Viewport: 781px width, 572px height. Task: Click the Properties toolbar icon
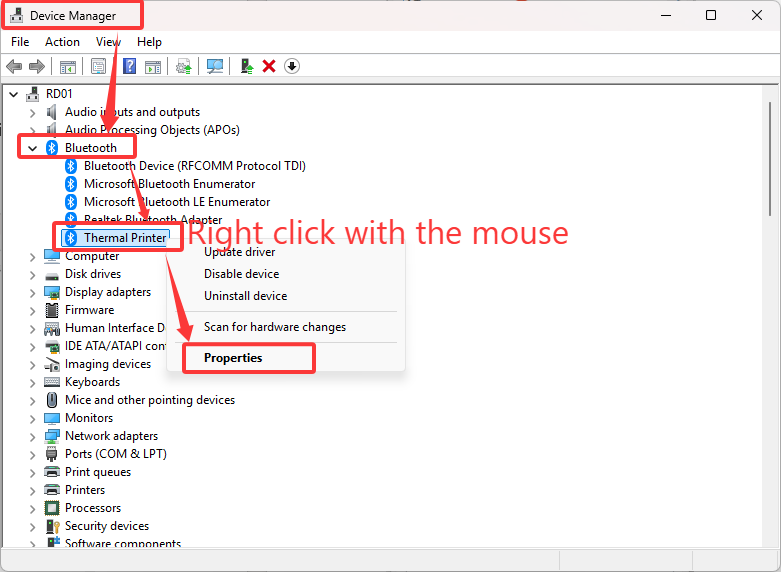pos(98,66)
